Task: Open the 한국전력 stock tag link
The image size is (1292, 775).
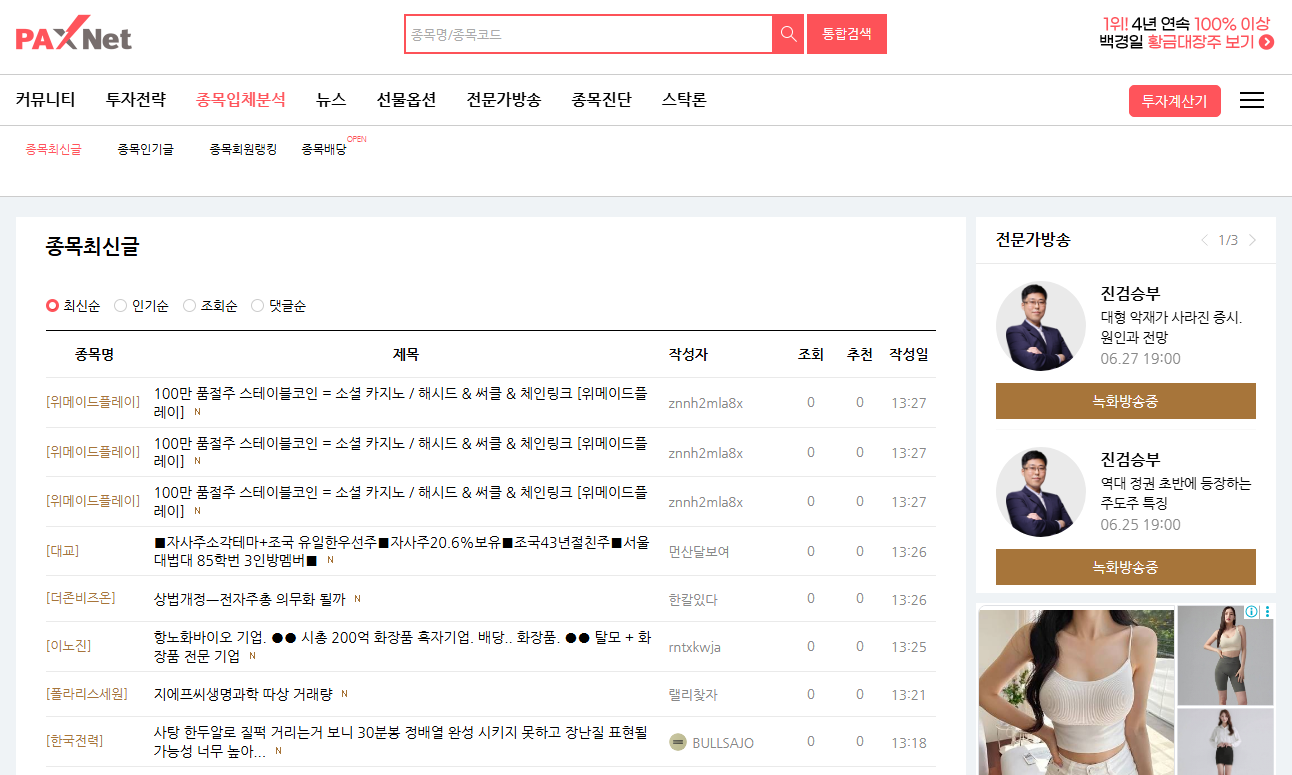Action: pos(74,741)
